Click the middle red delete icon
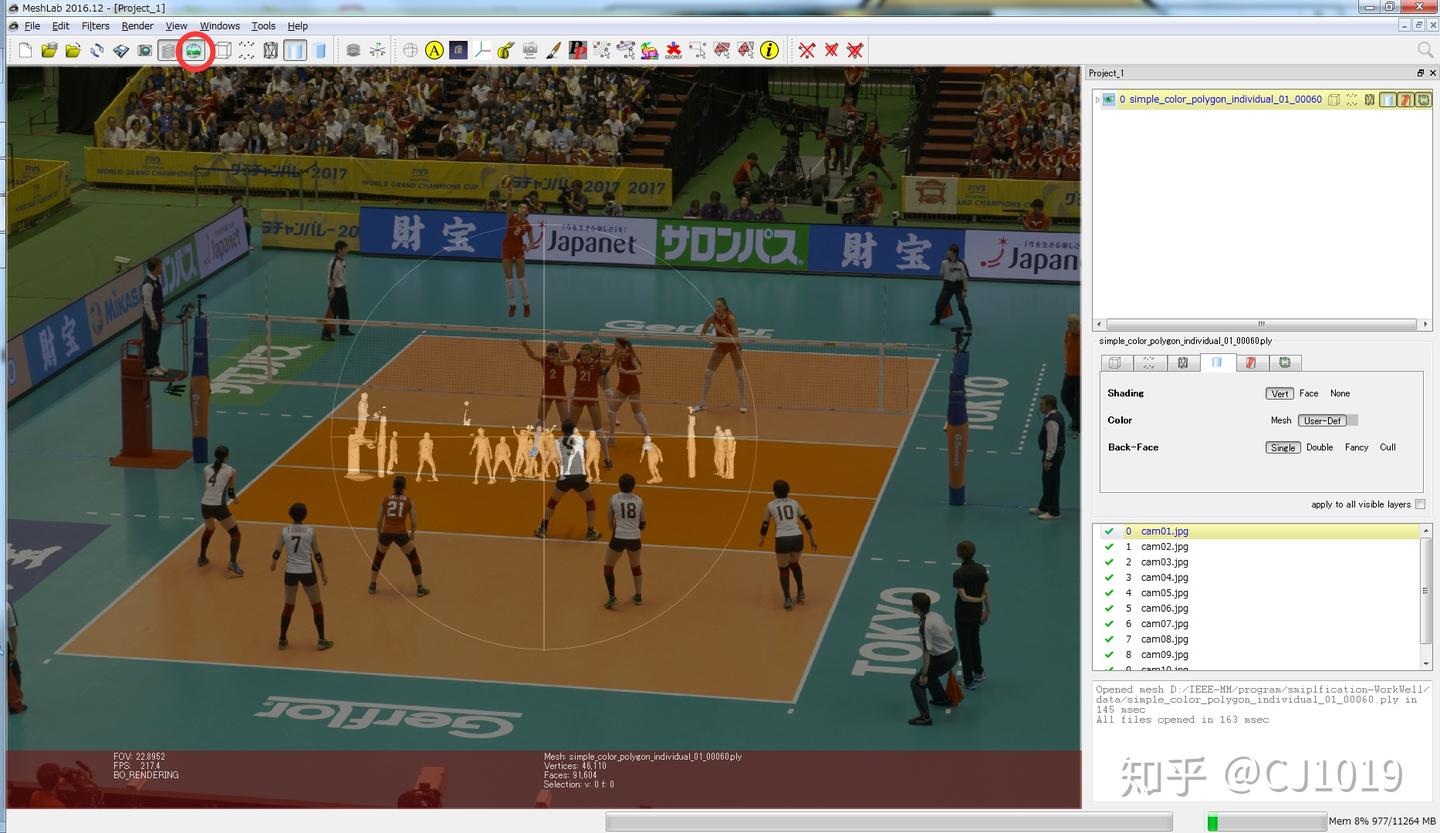The height and width of the screenshot is (833, 1440). tap(831, 50)
